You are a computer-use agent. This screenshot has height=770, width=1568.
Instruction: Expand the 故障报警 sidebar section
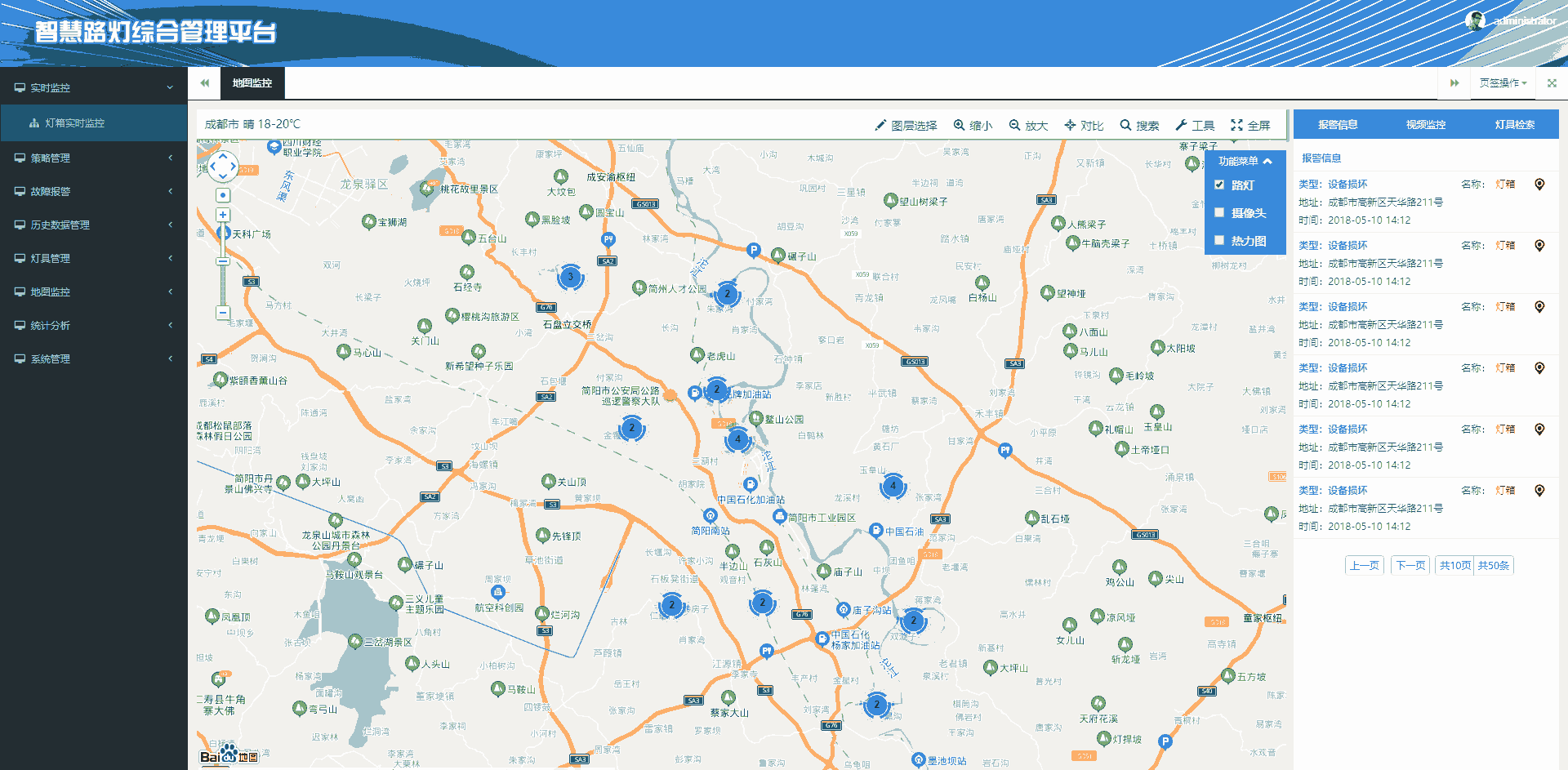tap(94, 191)
